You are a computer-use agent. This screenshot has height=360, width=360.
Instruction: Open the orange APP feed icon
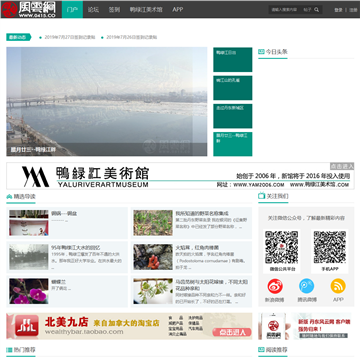point(338,286)
